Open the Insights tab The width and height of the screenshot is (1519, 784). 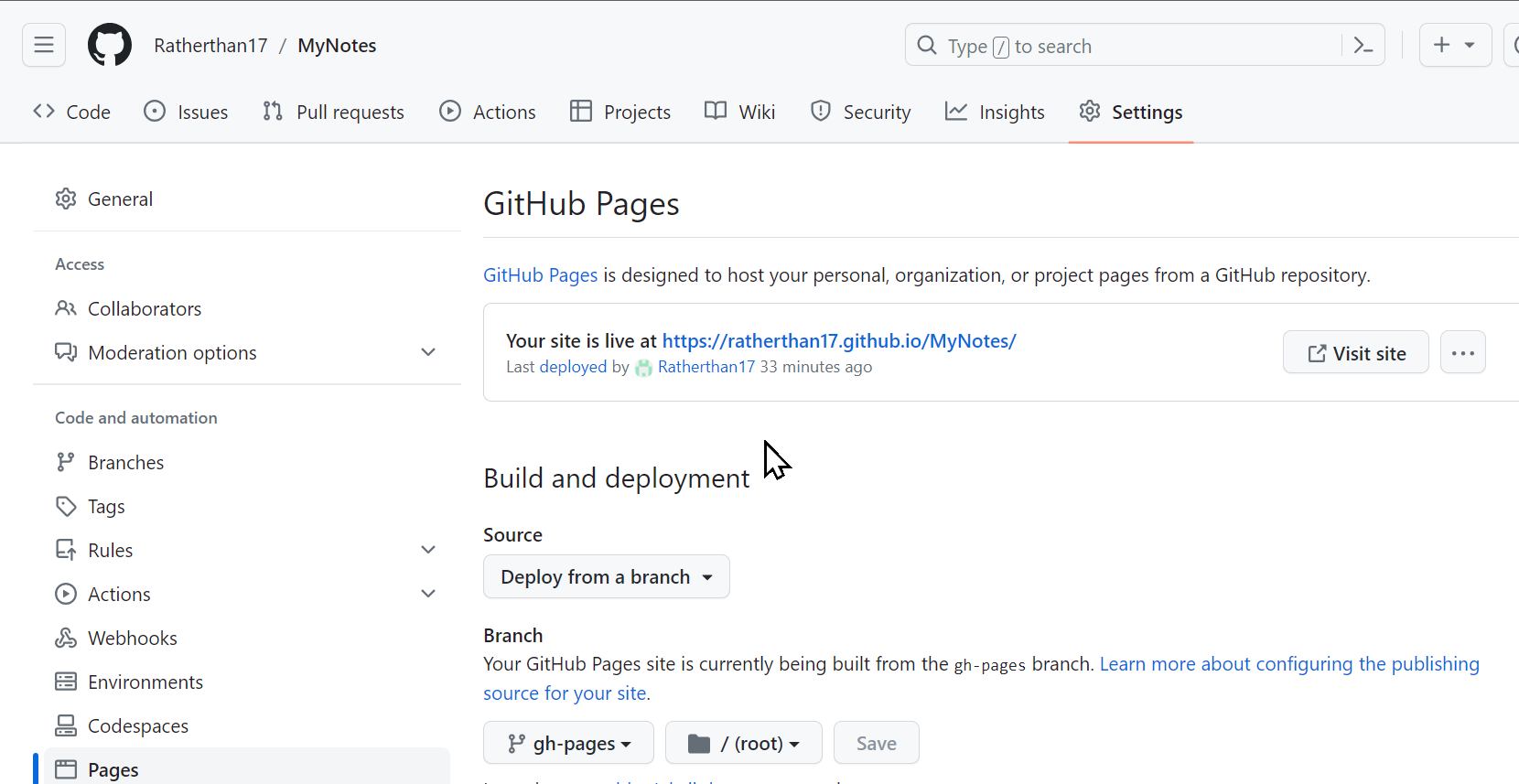(x=995, y=112)
